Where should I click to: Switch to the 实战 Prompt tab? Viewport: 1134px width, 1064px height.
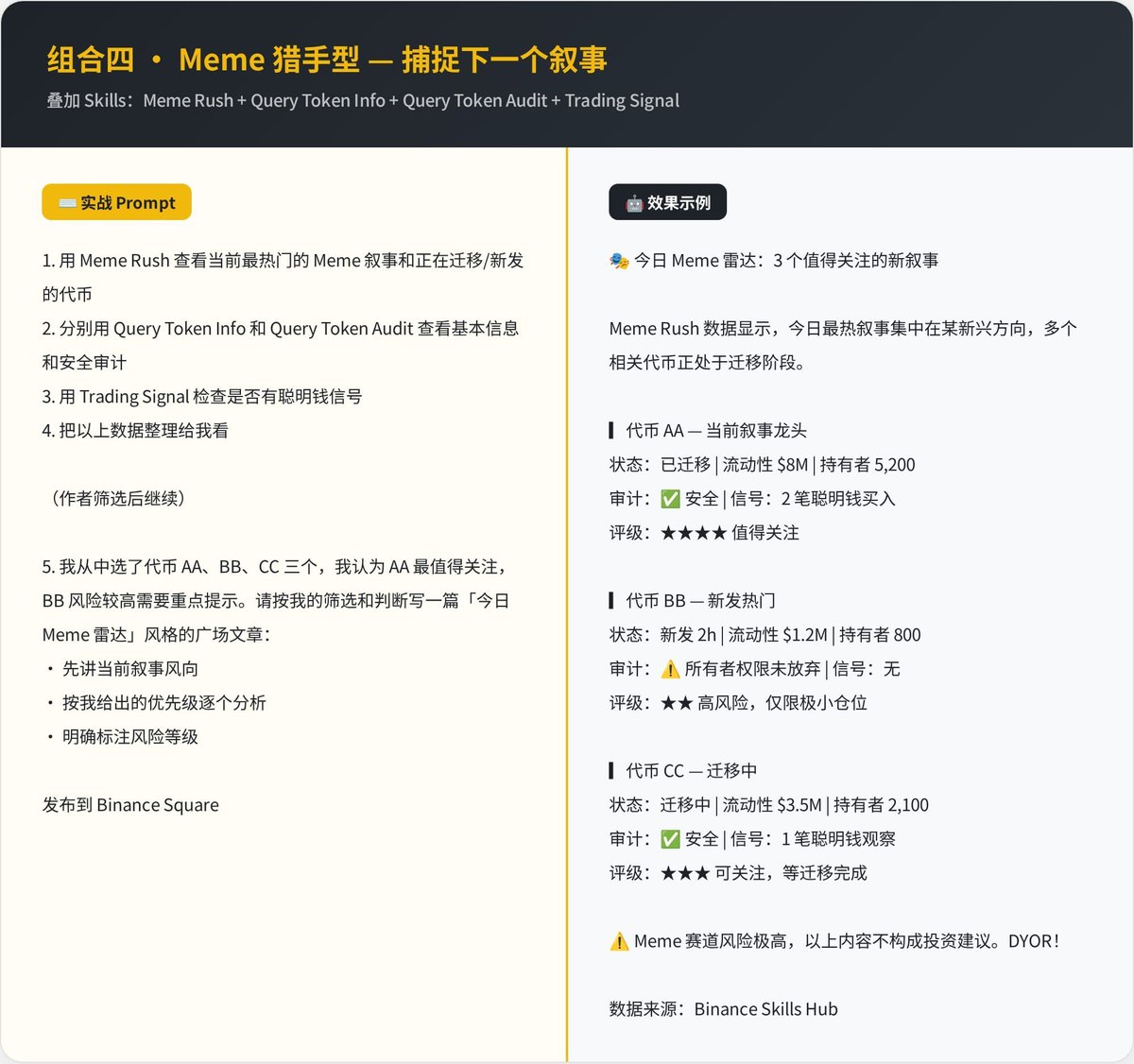[115, 202]
